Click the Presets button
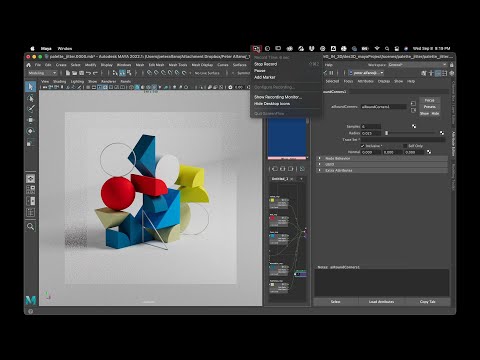This screenshot has height=360, width=480. pos(430,107)
